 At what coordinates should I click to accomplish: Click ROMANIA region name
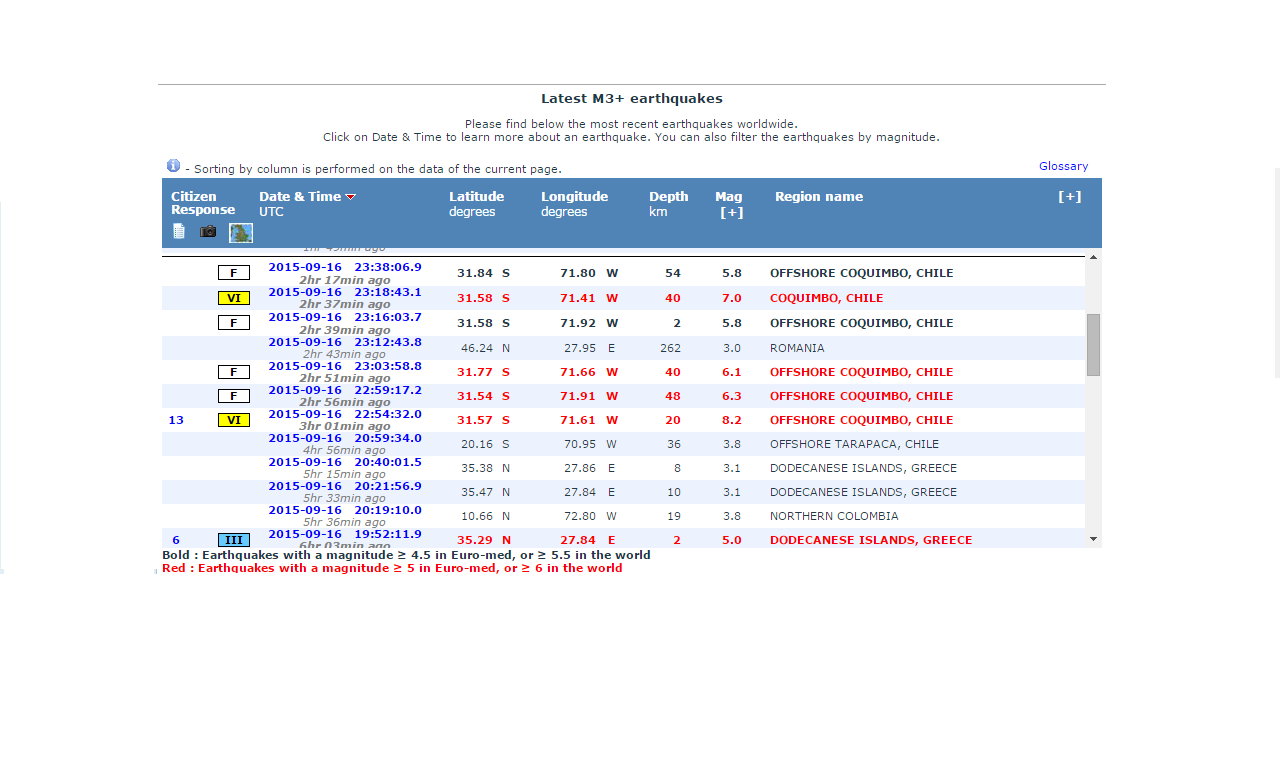click(797, 348)
